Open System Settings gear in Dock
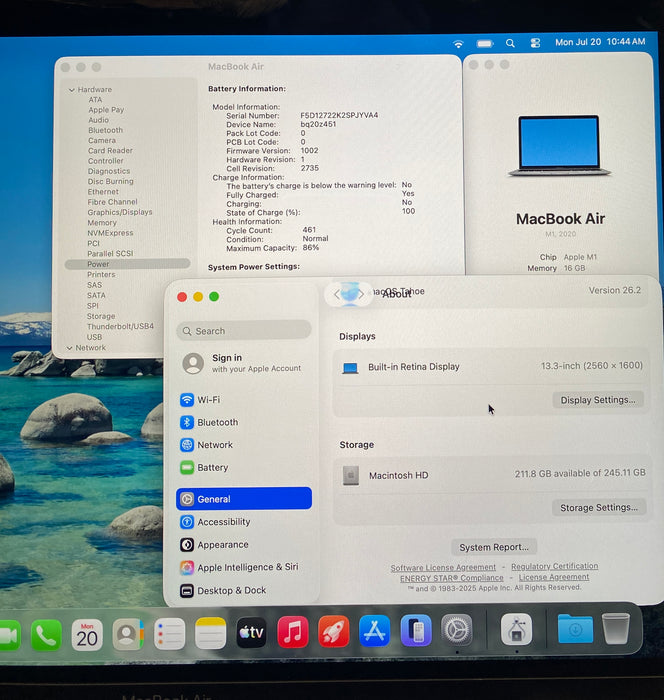This screenshot has height=700, width=664. click(456, 630)
